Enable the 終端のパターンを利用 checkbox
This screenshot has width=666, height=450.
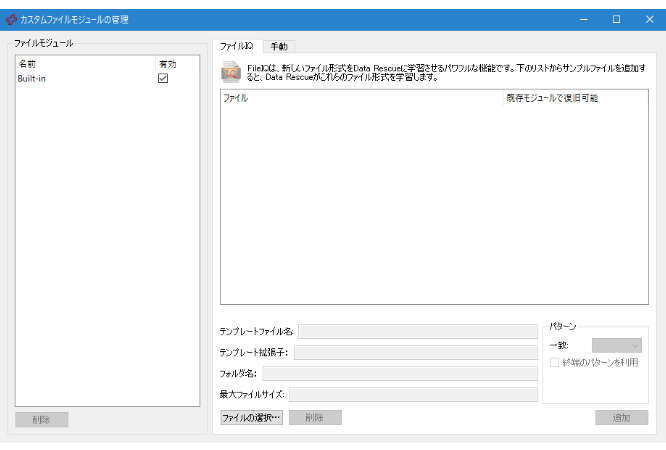tap(555, 361)
